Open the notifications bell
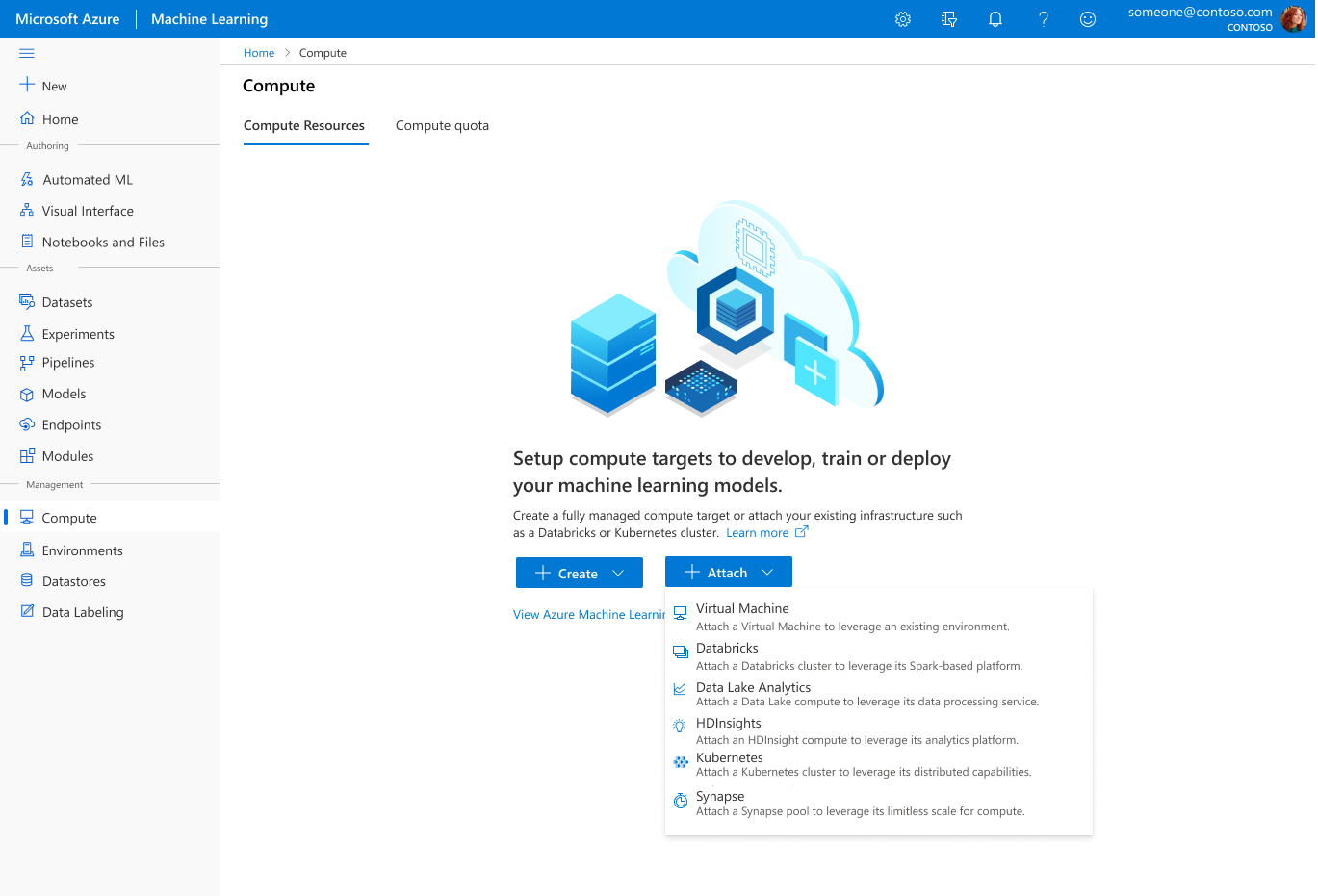Screen dimensions: 1318x896 [995, 19]
